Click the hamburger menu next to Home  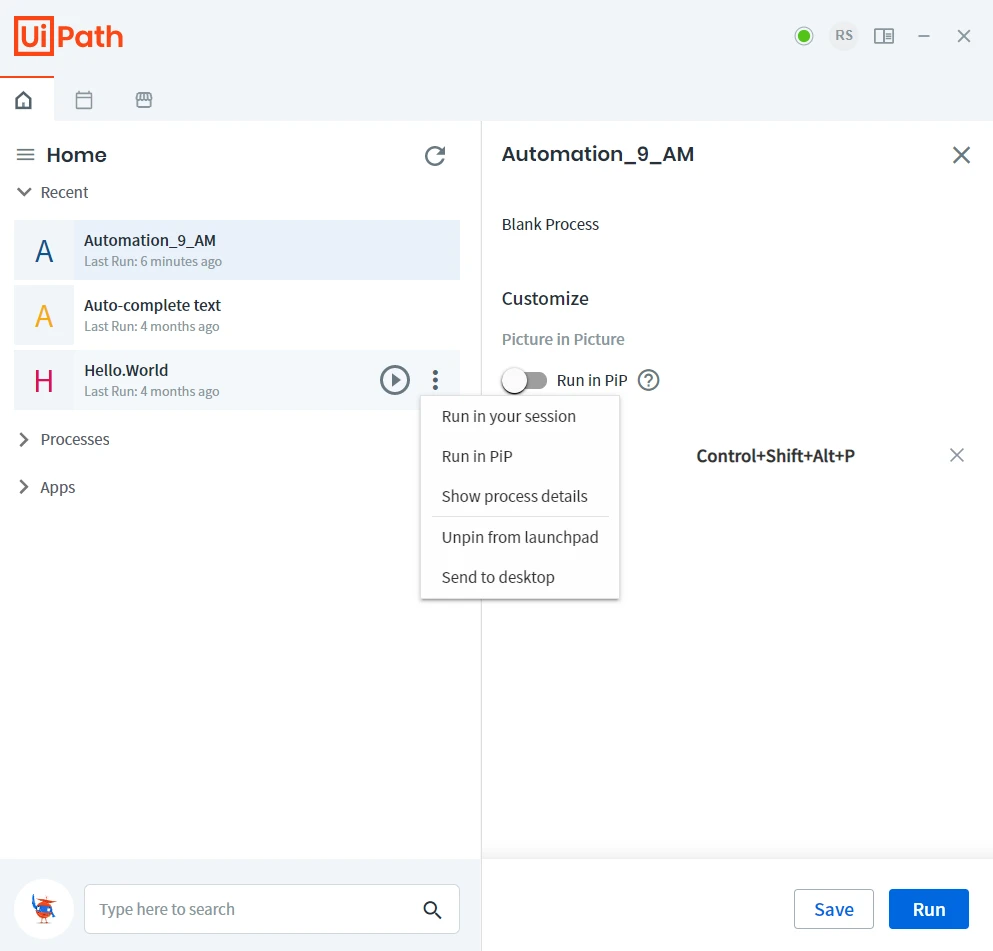(25, 154)
